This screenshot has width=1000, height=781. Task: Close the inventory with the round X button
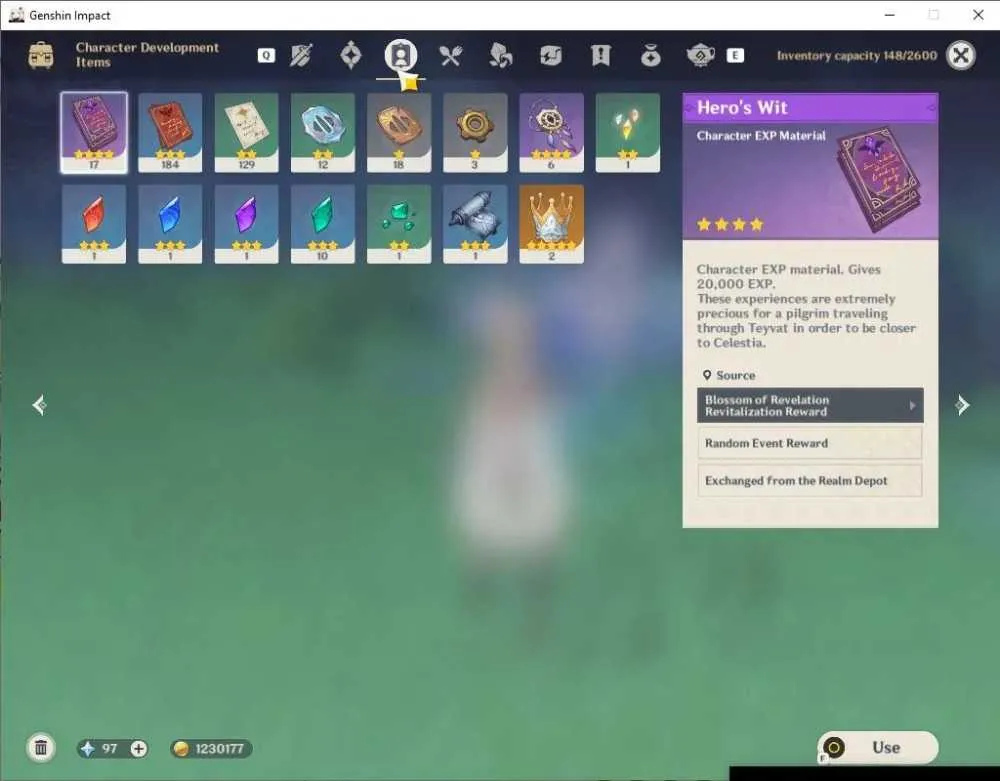pos(960,55)
